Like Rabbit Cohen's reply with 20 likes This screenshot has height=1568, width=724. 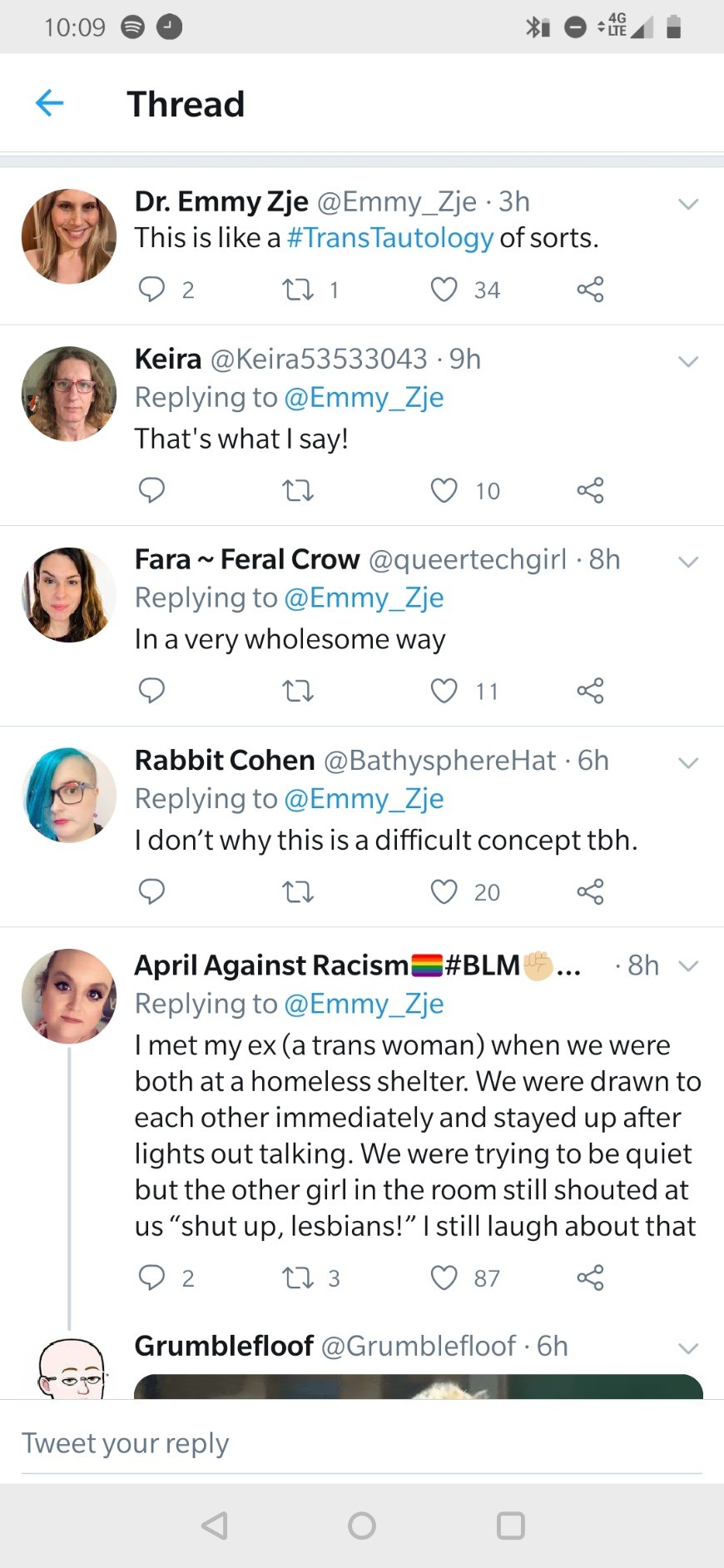(x=444, y=891)
